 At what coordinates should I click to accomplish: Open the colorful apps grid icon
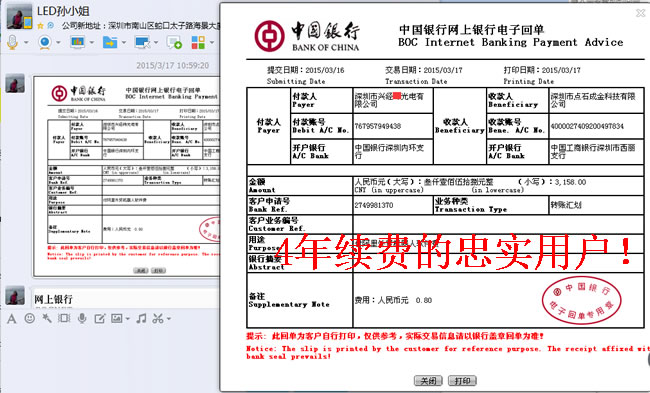pos(198,42)
